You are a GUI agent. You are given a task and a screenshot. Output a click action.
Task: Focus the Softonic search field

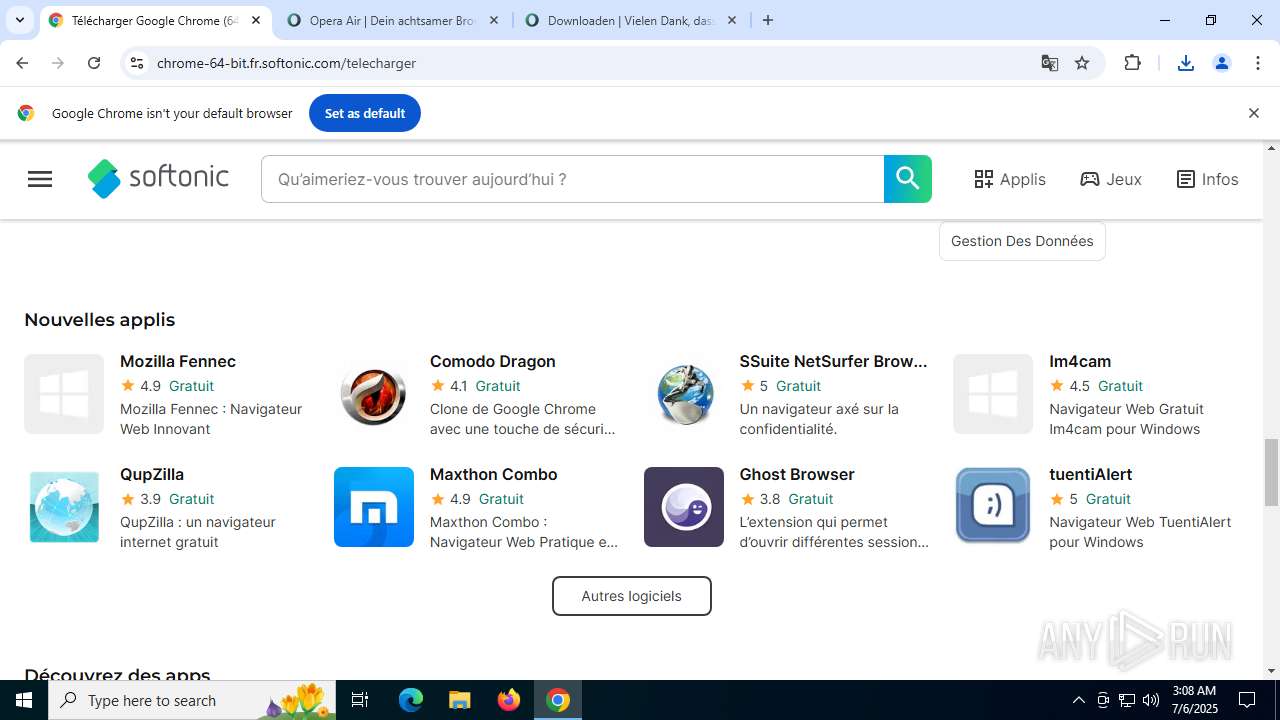pyautogui.click(x=573, y=179)
